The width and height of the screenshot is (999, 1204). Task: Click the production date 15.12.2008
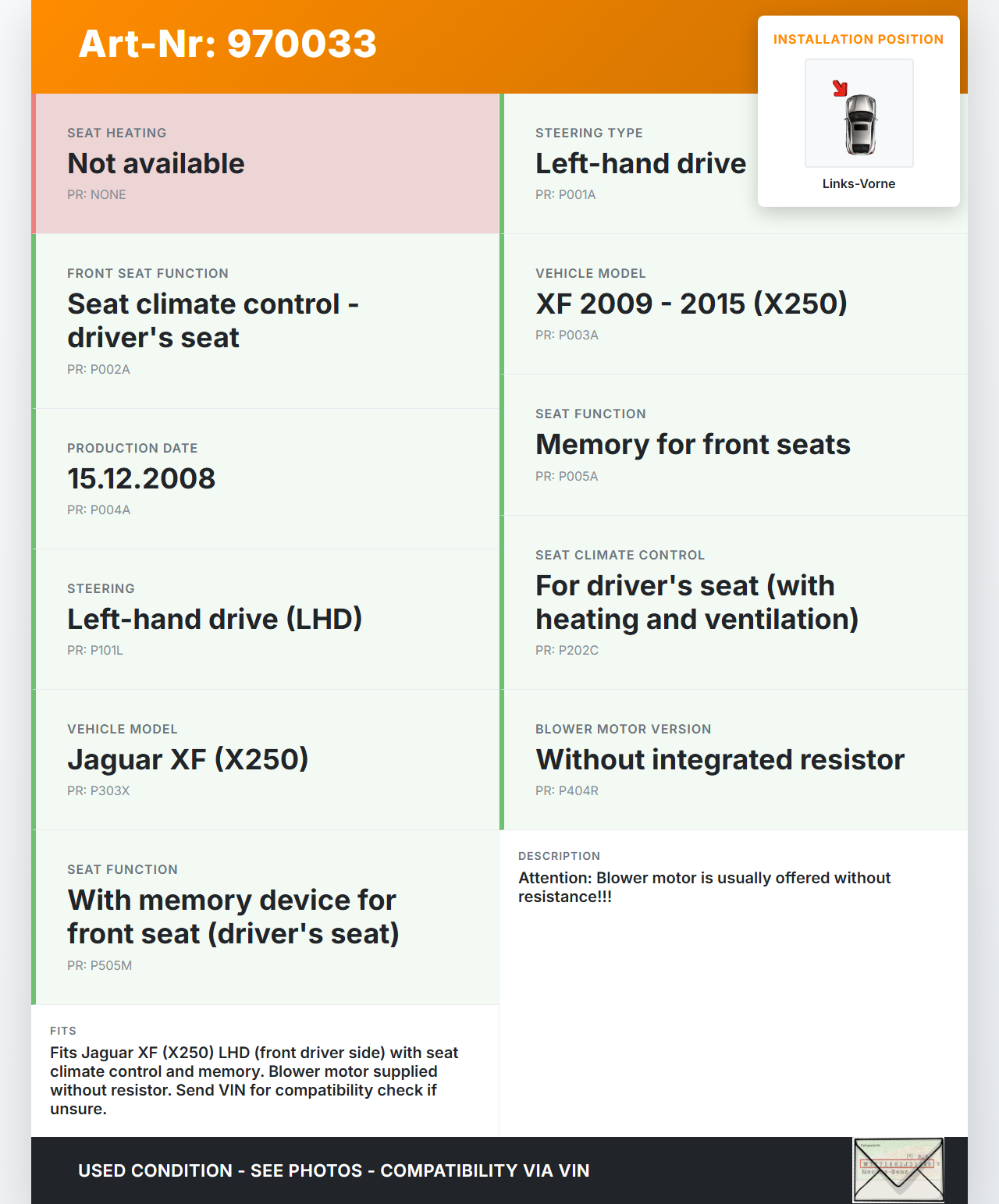click(141, 479)
